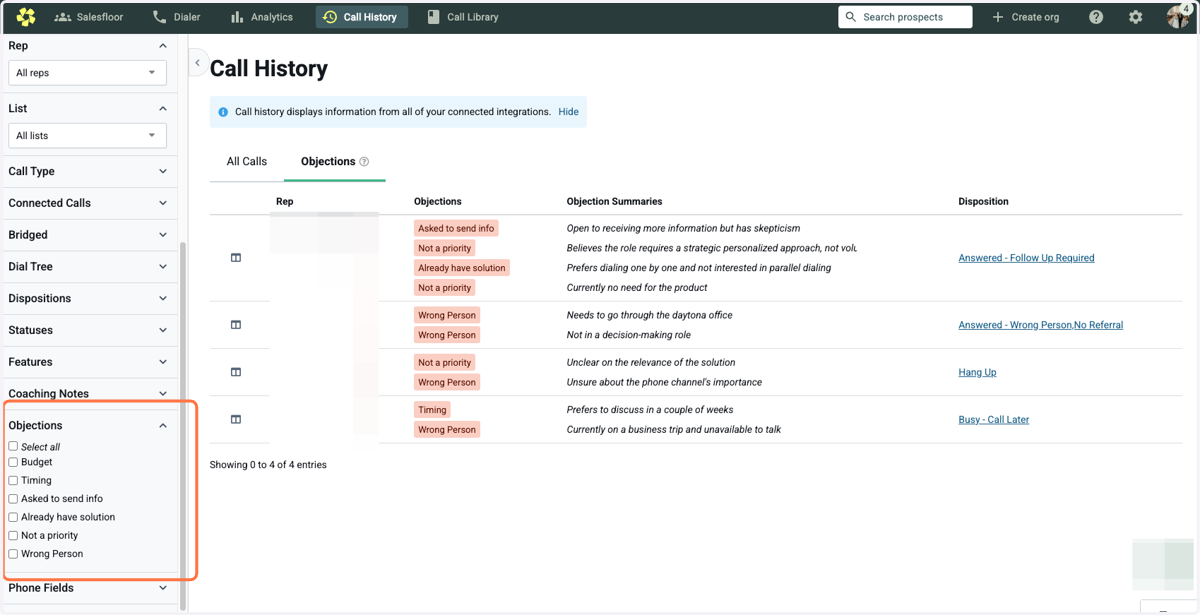The height and width of the screenshot is (615, 1200).
Task: Open the All reps dropdown
Action: 87,73
